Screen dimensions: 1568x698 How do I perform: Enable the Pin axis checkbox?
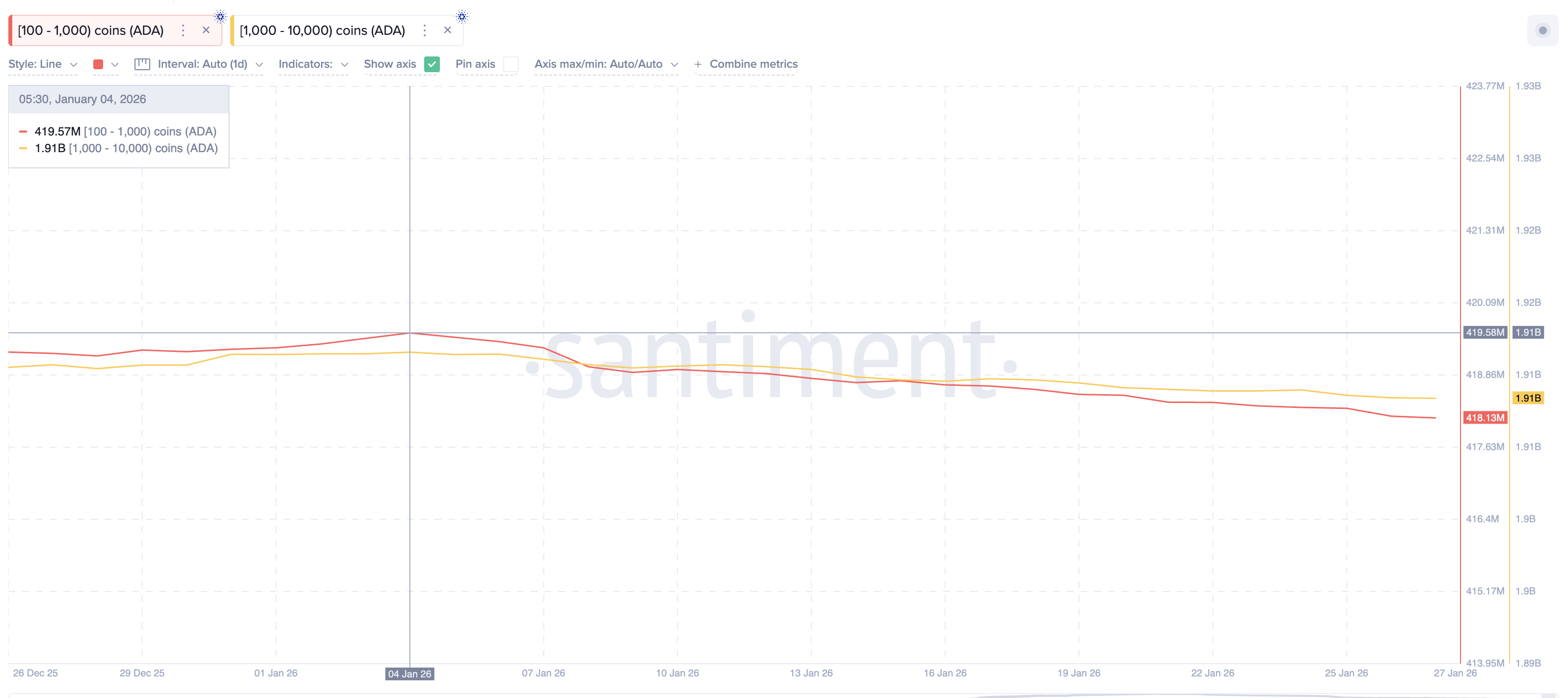[x=512, y=64]
